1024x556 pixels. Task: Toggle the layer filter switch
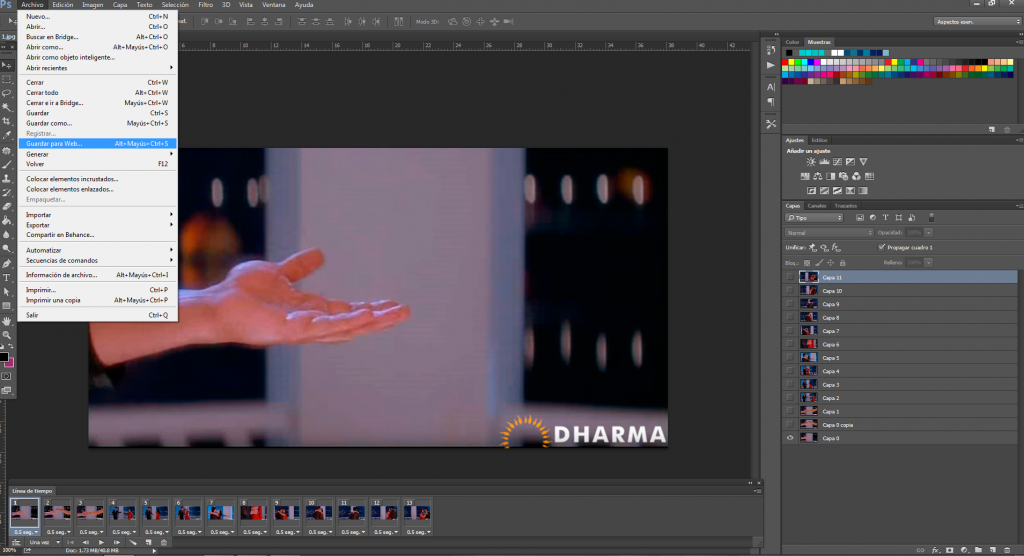931,218
